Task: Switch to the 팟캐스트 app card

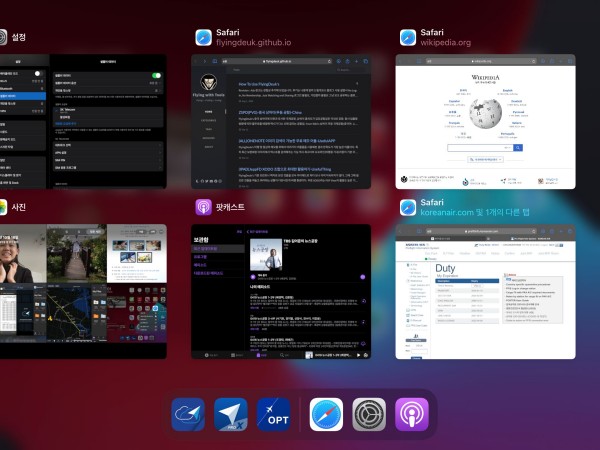Action: click(281, 291)
